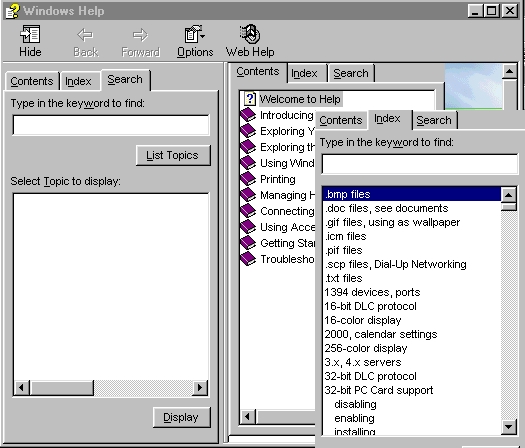Screen dimensions: 525x448
Task: Open Search tab in the overlay panel
Action: click(x=434, y=120)
